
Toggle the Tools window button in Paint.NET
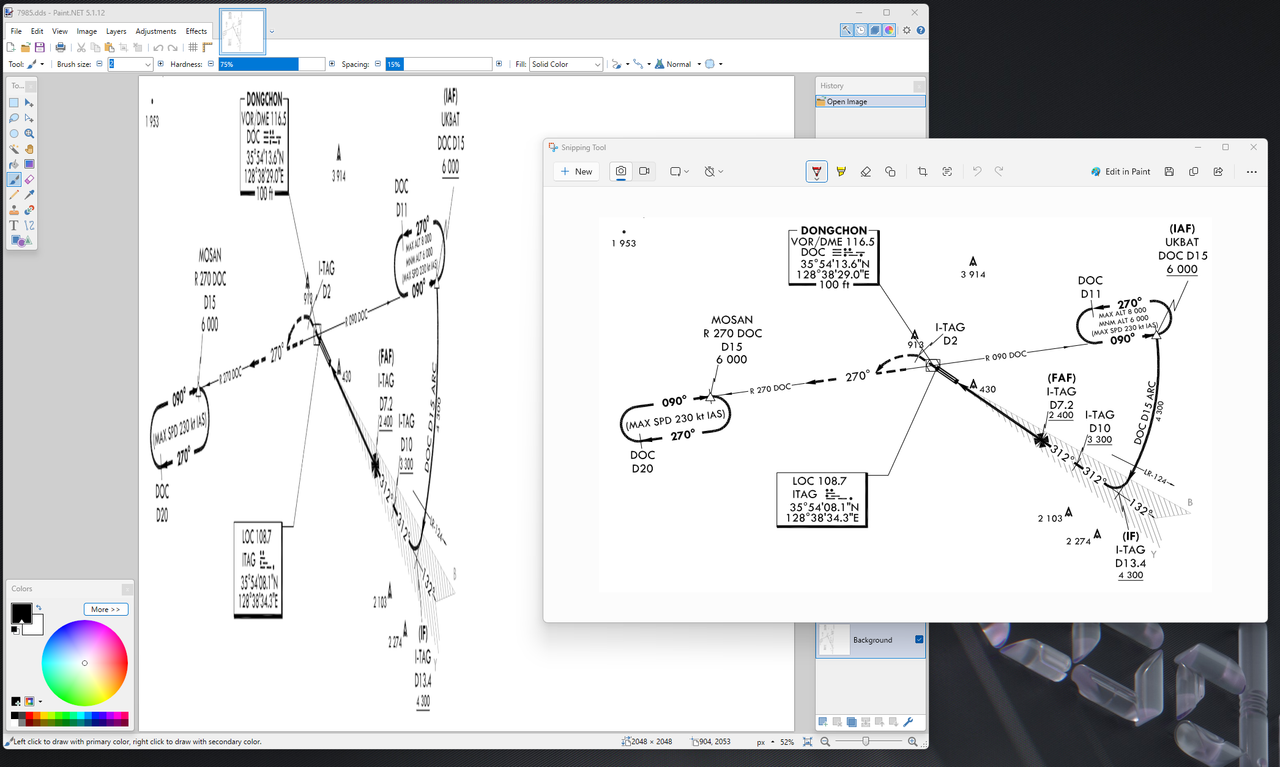pos(847,30)
